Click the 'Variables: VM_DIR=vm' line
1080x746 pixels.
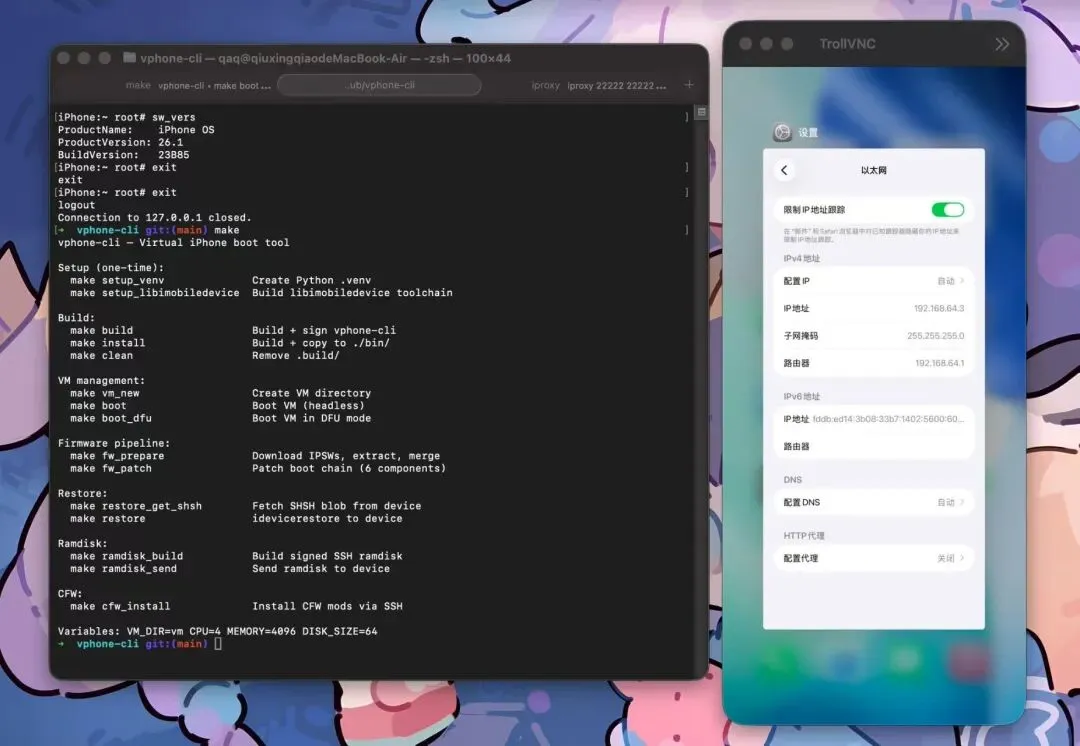(218, 631)
